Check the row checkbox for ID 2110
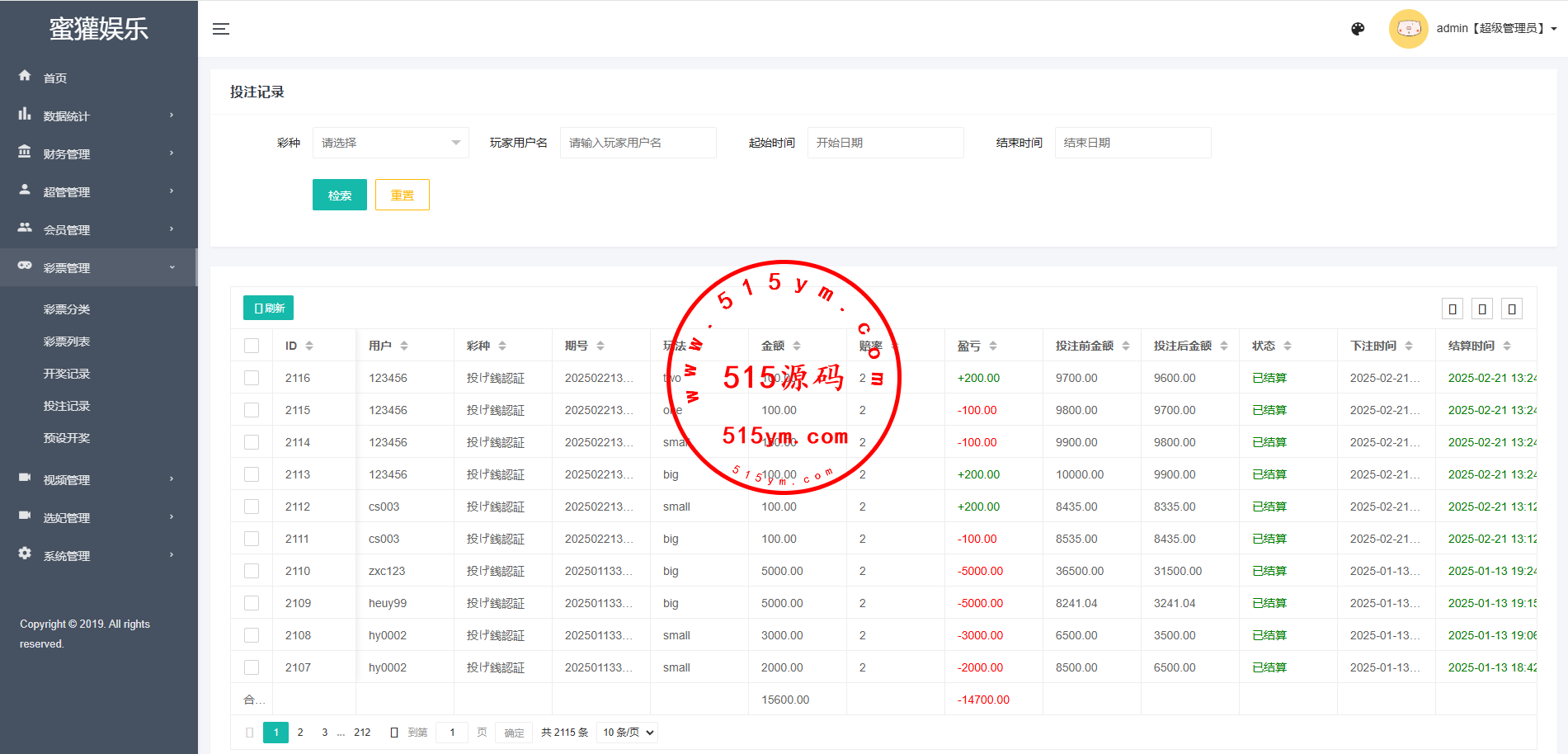 click(252, 571)
